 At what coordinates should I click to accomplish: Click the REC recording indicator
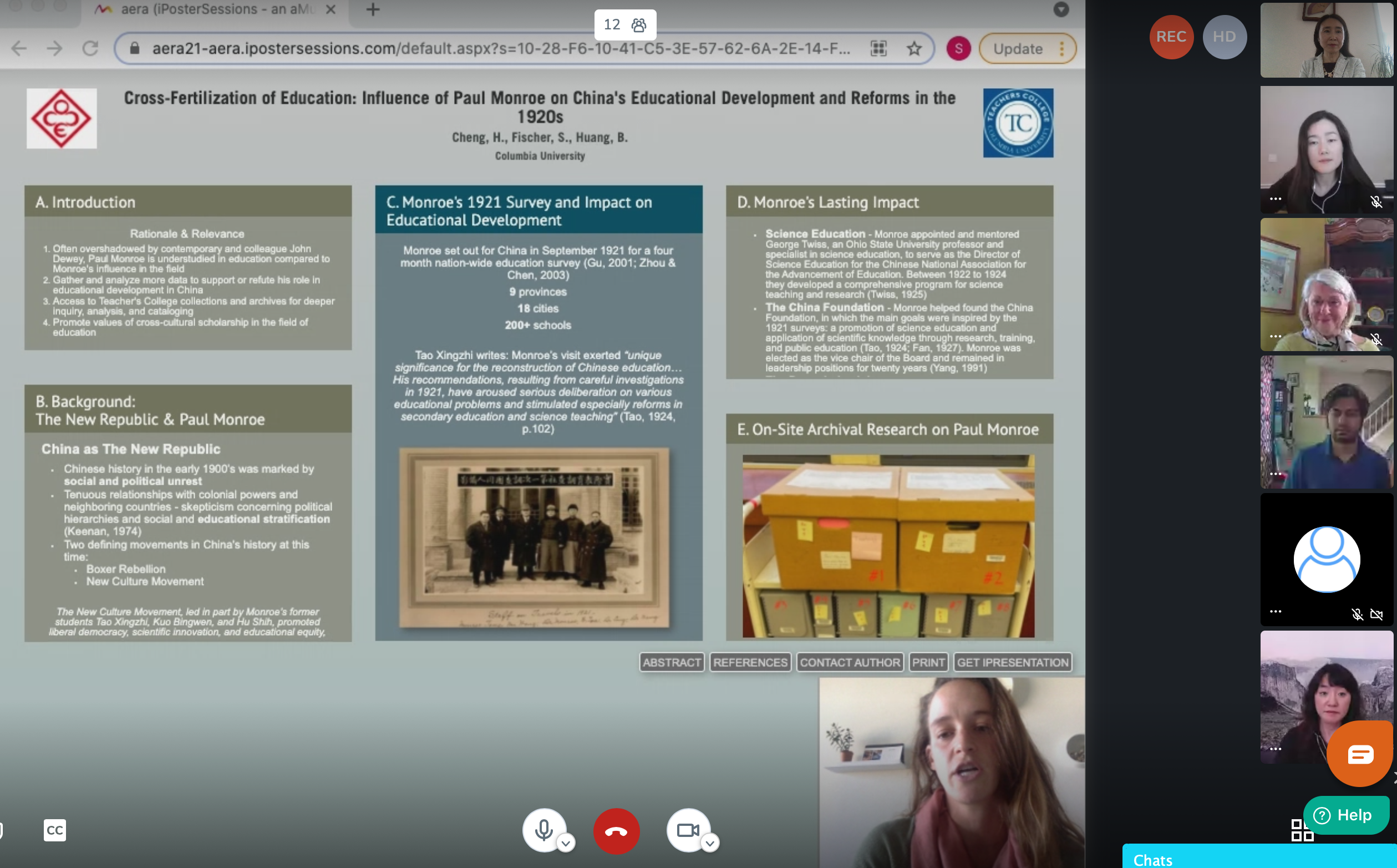[1171, 37]
